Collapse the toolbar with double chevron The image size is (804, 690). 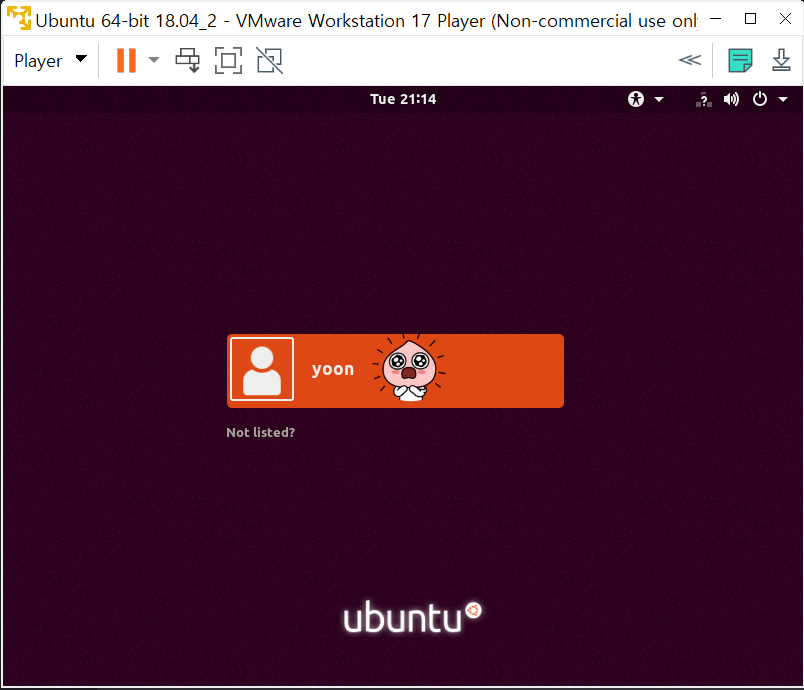coord(690,60)
